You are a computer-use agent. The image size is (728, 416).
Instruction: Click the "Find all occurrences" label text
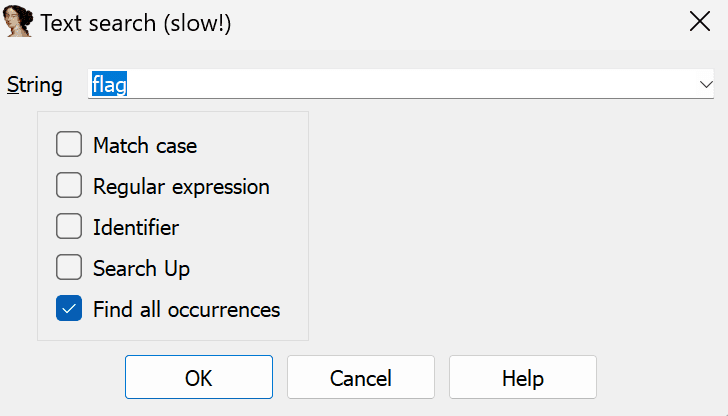[187, 309]
